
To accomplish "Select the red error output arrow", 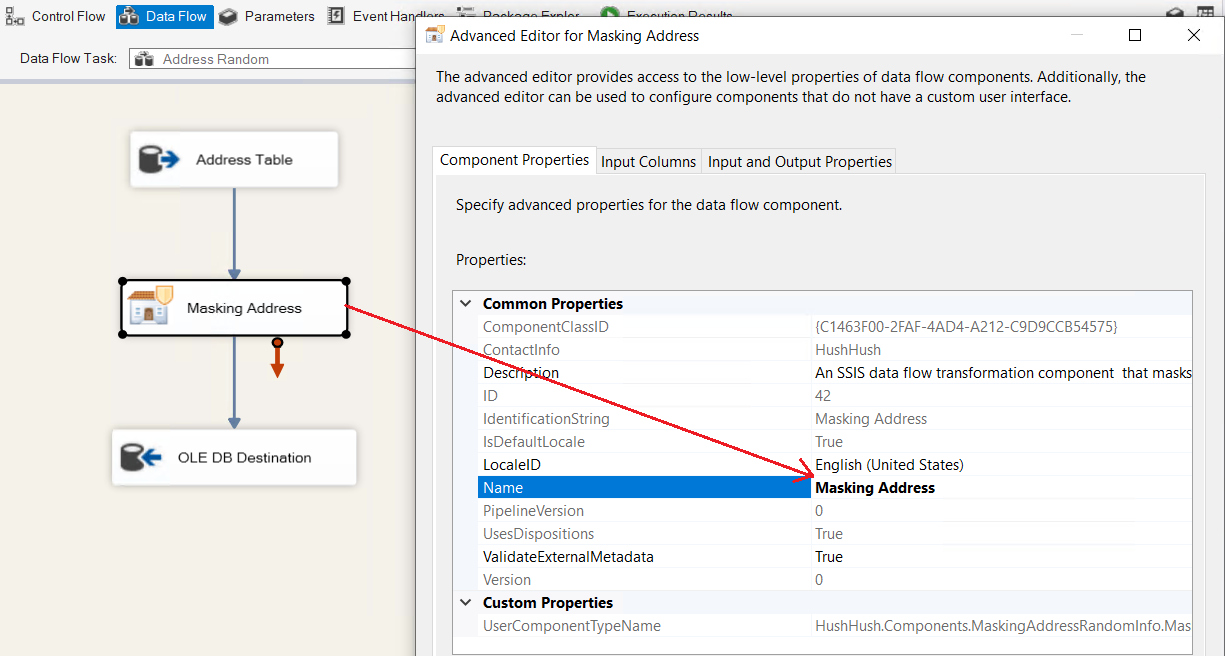I will (x=277, y=360).
